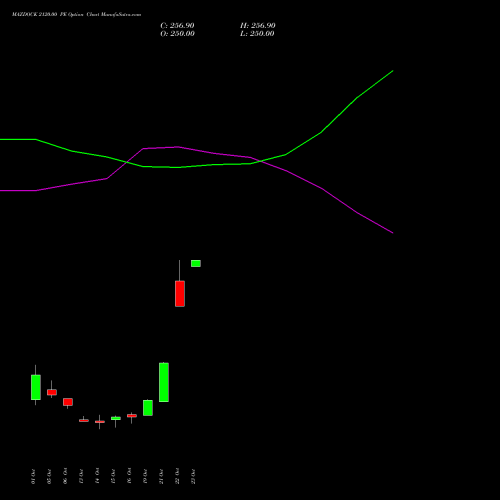The width and height of the screenshot is (500, 500).
Task: Click the end of the falling purple indicator line
Action: (393, 233)
